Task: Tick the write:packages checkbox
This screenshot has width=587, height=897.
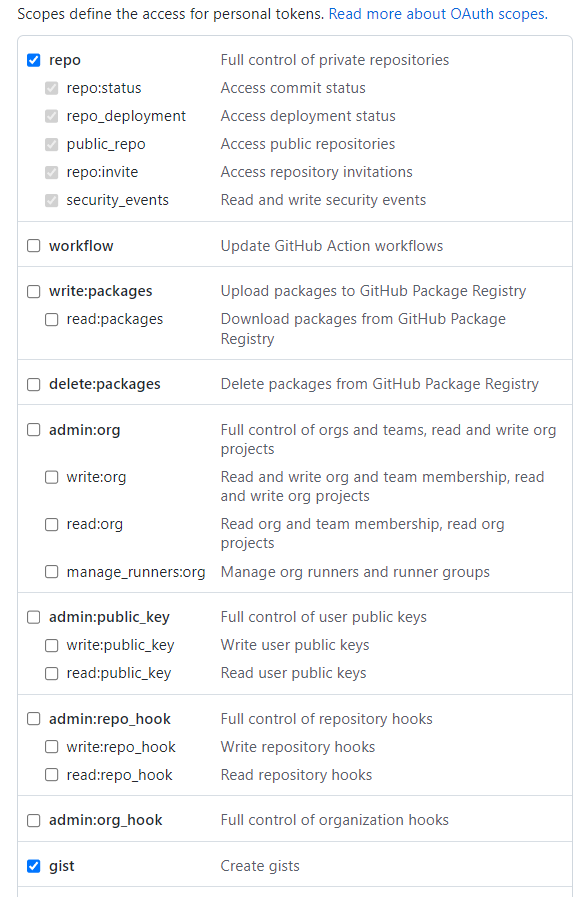Action: pyautogui.click(x=34, y=291)
